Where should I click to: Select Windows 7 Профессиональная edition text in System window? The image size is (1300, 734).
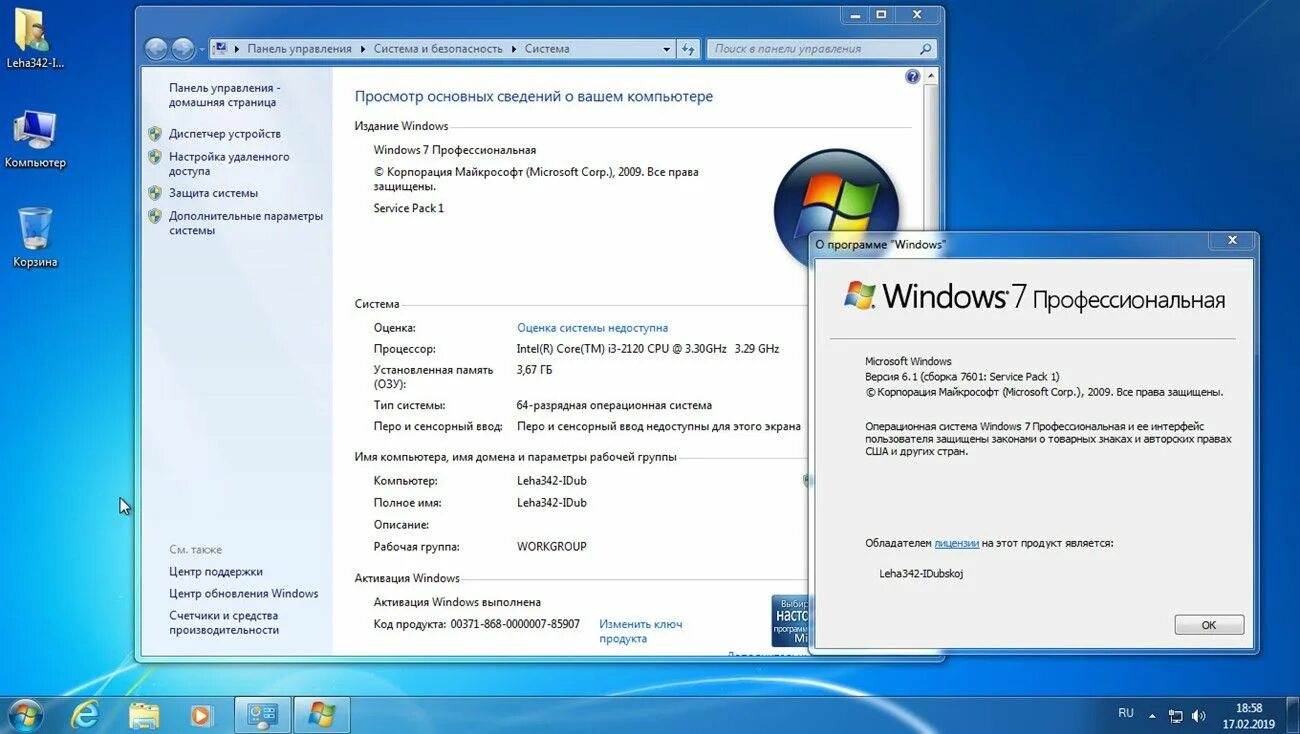pos(454,150)
